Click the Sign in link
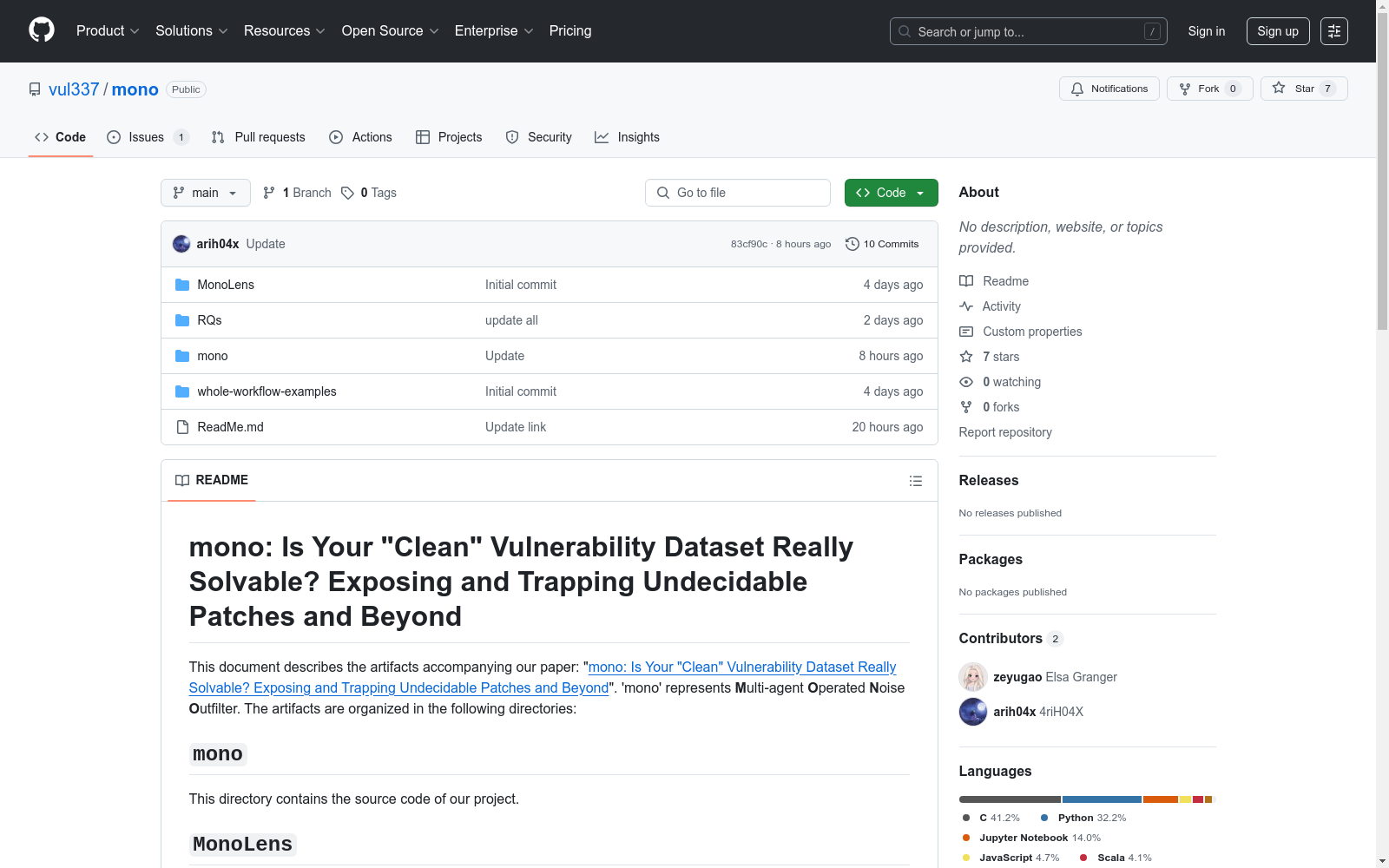Image resolution: width=1389 pixels, height=868 pixels. coord(1207,31)
